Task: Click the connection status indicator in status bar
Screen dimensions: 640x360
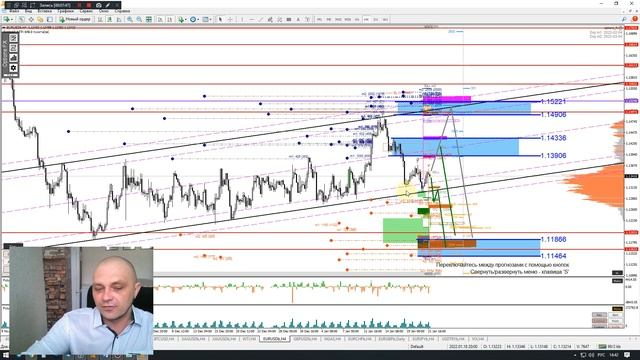Action: click(609, 347)
